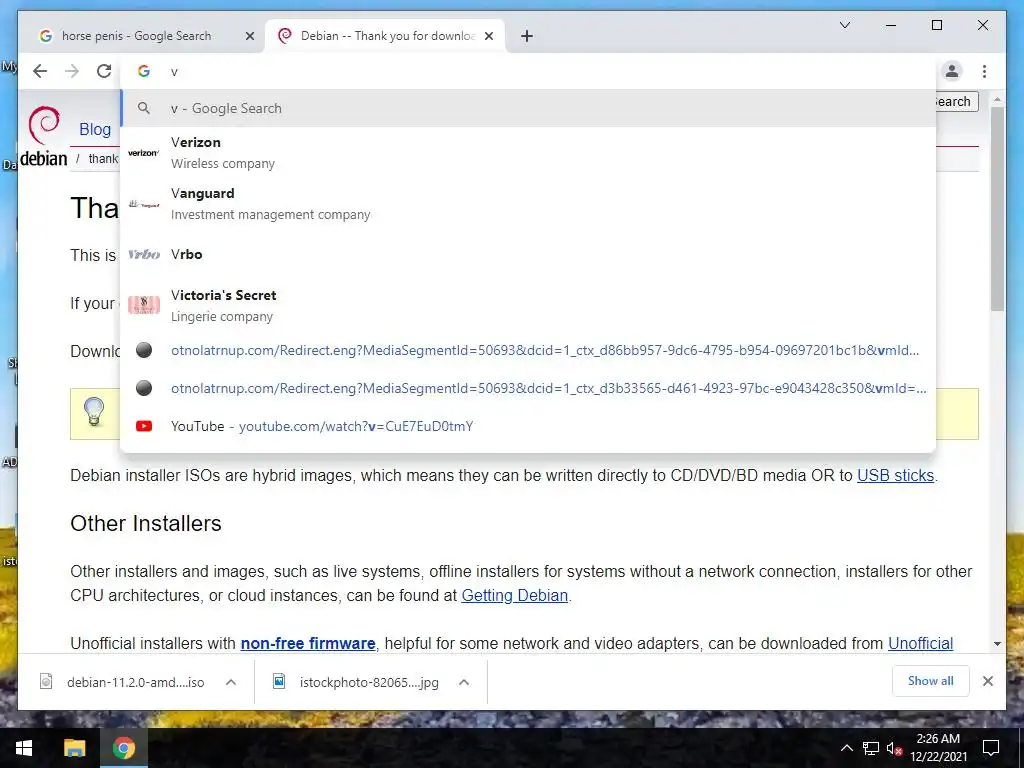
Task: Open the clock showing 2:26 AM
Action: (938, 748)
